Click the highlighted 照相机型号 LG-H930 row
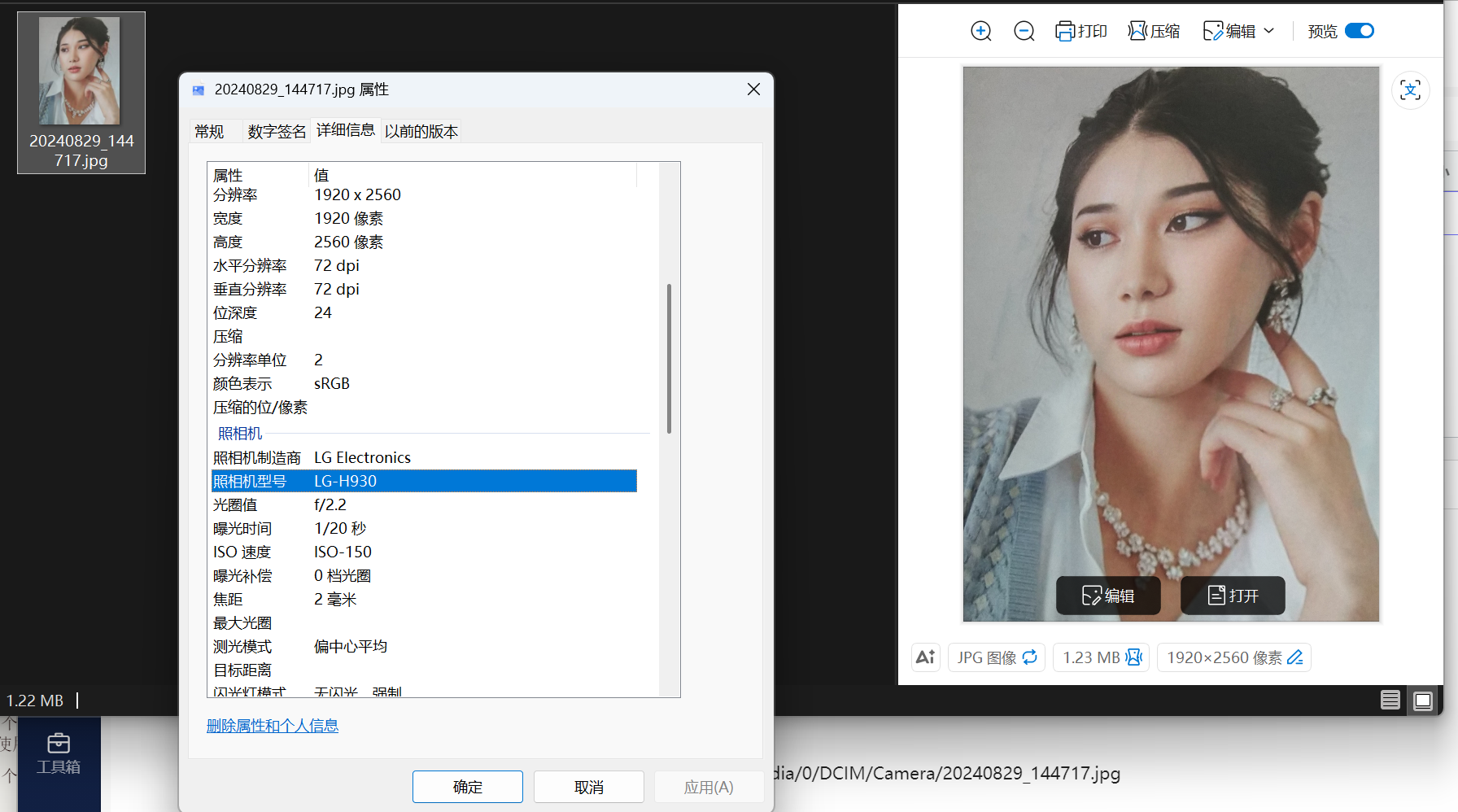The image size is (1458, 812). click(x=423, y=482)
